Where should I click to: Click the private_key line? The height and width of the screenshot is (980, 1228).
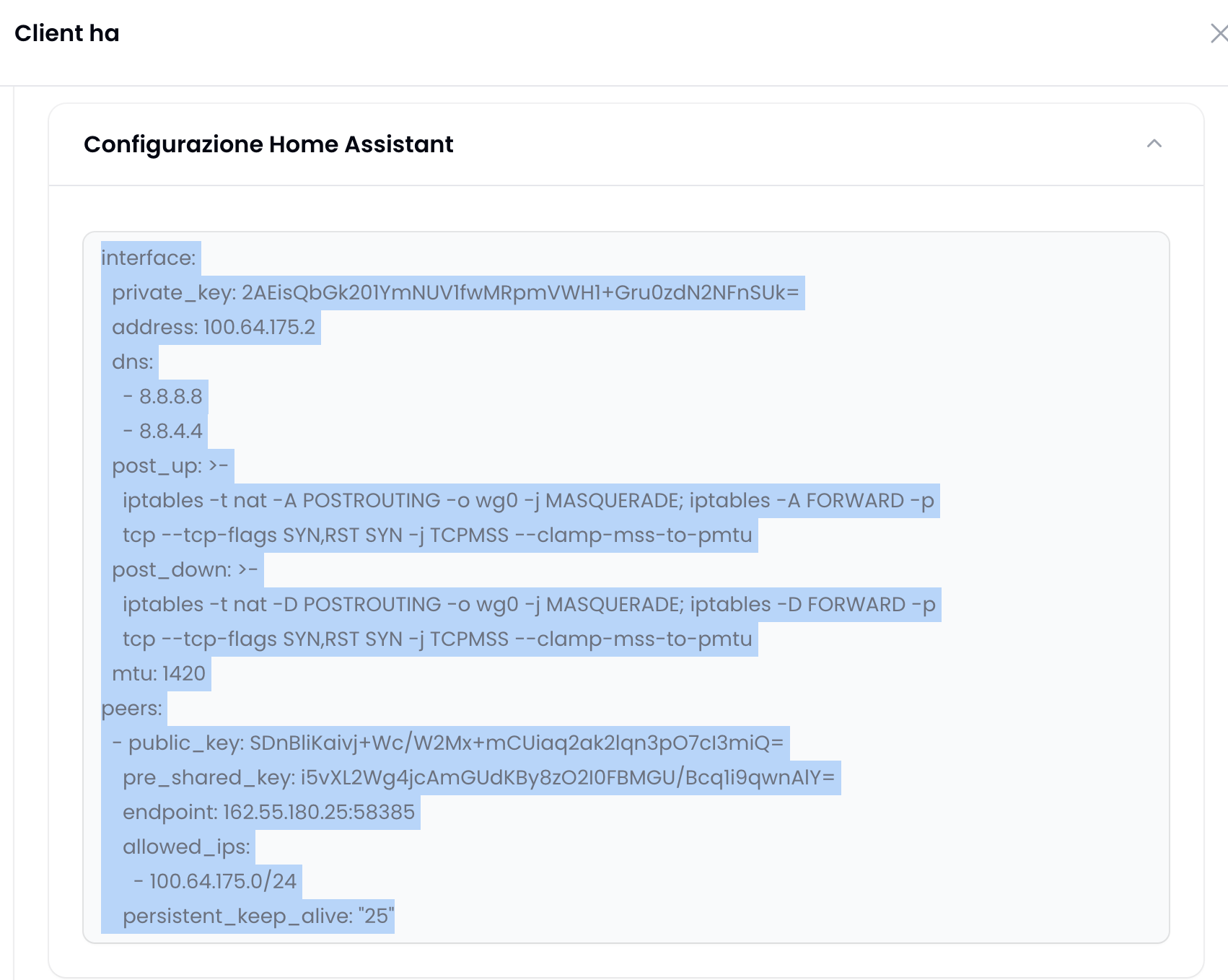[455, 292]
